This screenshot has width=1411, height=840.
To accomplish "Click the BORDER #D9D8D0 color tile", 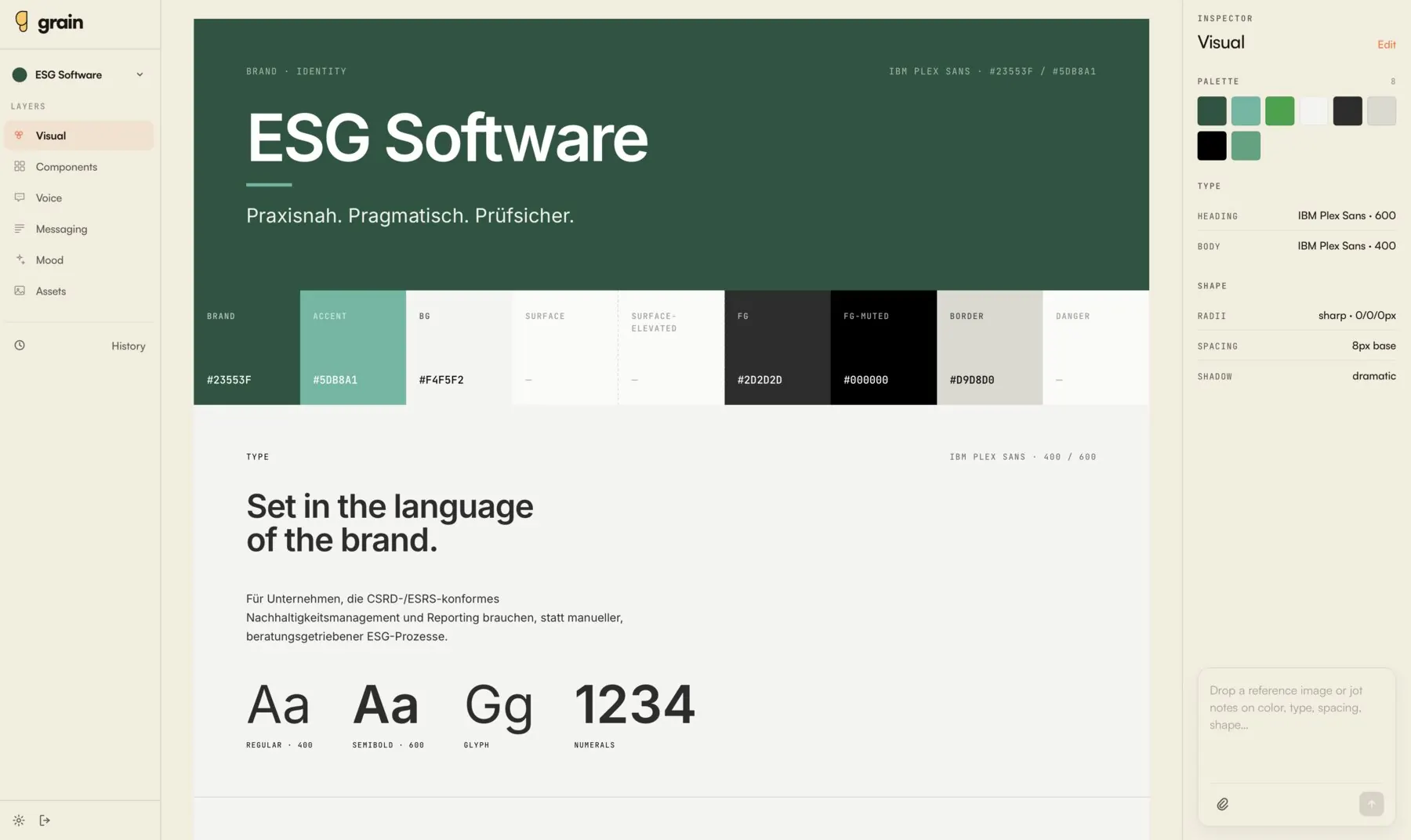I will (990, 348).
